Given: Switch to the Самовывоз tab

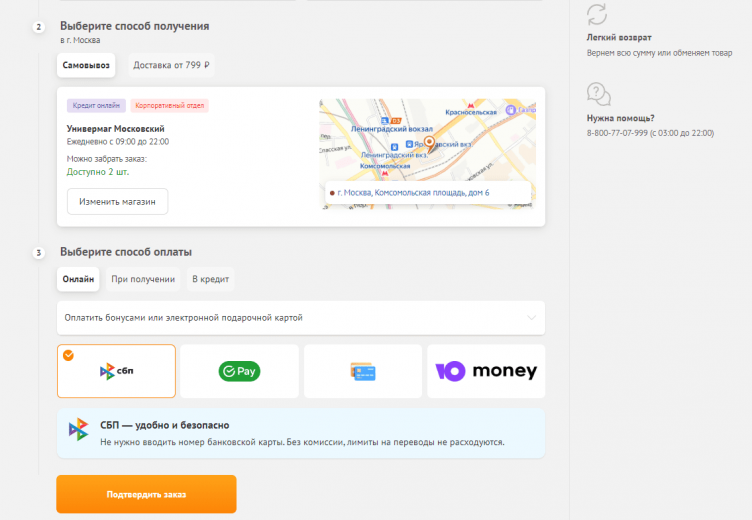Looking at the screenshot, I should pyautogui.click(x=88, y=65).
